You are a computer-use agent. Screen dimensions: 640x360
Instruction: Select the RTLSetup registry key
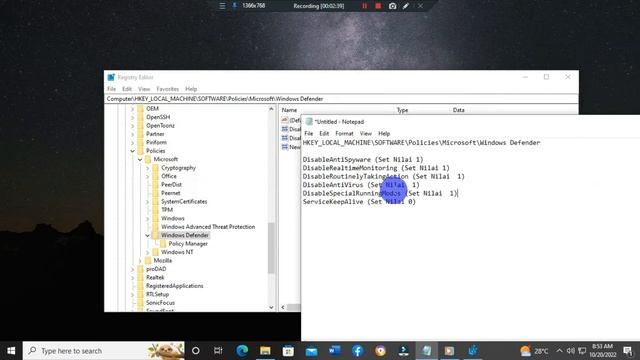[158, 294]
